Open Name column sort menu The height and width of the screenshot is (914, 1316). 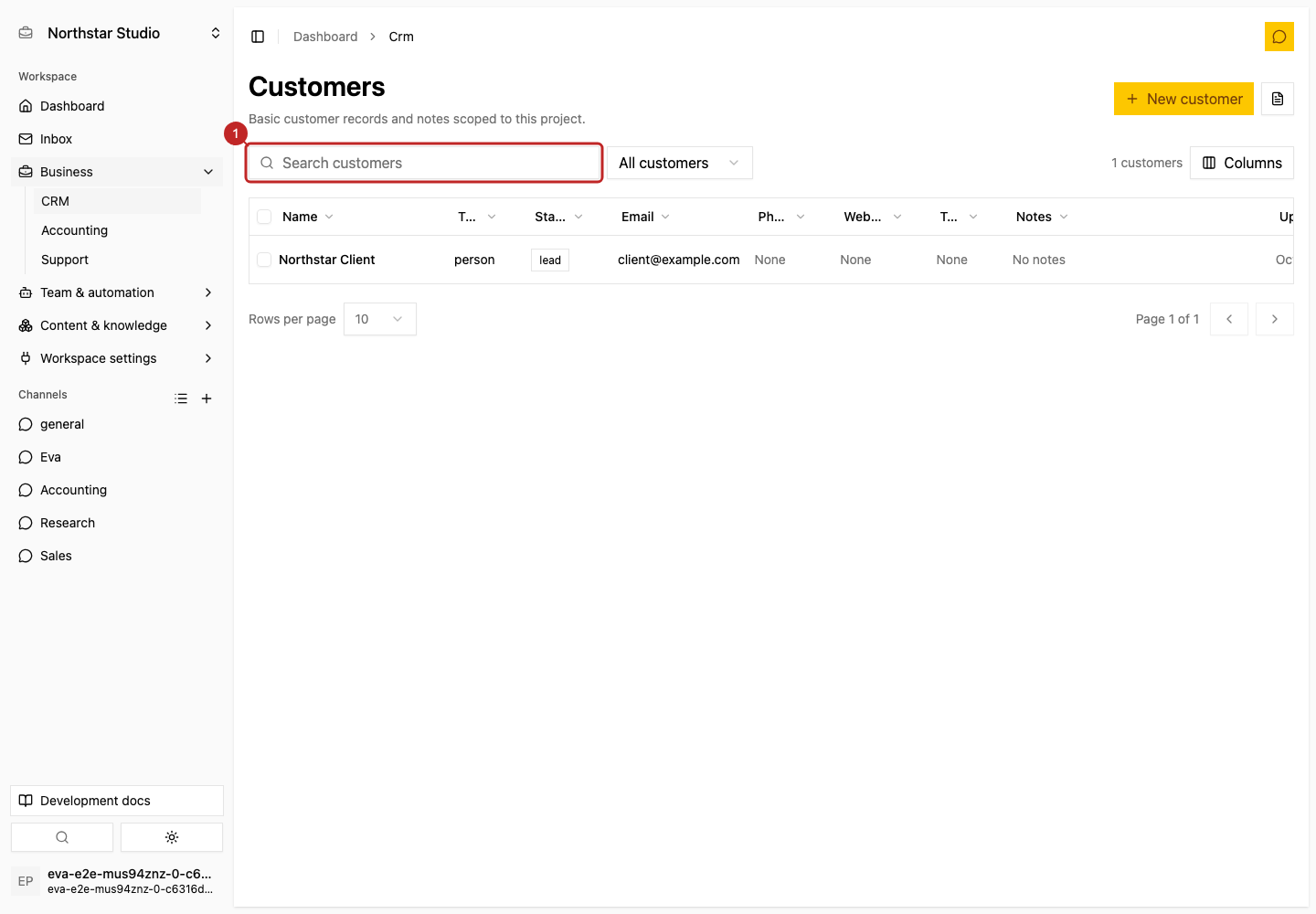[x=308, y=217]
